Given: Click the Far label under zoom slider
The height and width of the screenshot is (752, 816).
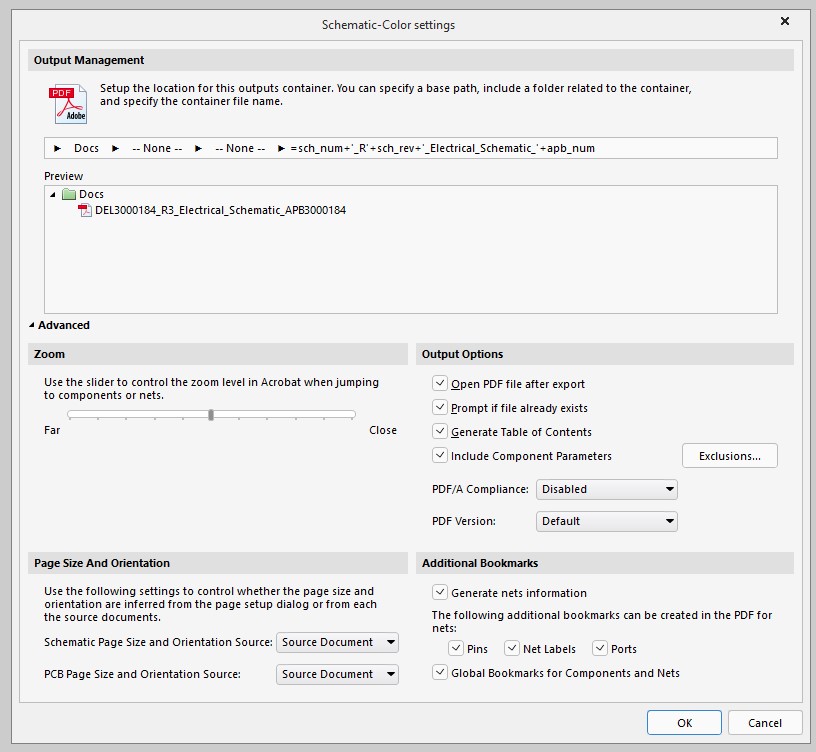Looking at the screenshot, I should 52,430.
